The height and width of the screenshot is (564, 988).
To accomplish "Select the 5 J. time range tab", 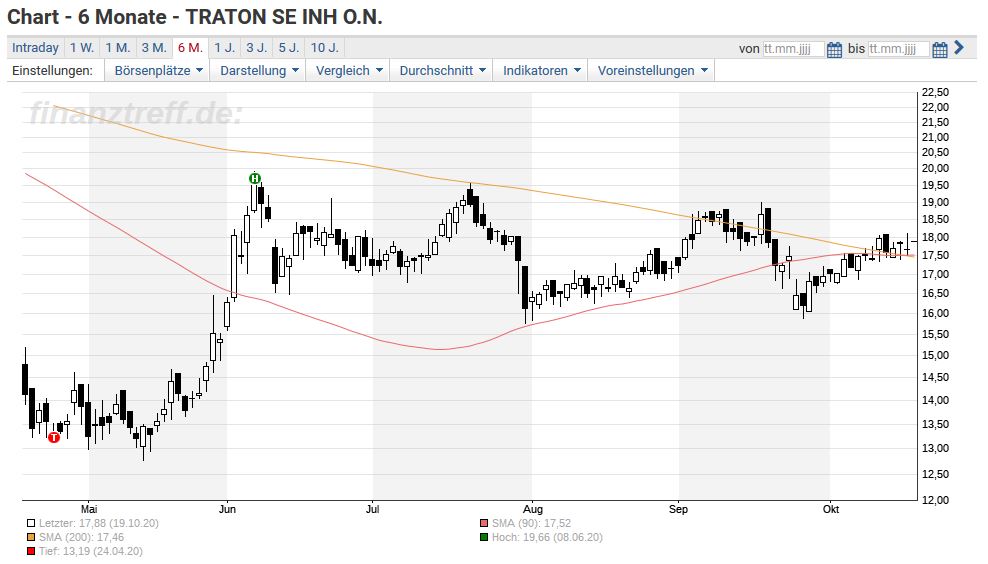I will pos(289,47).
